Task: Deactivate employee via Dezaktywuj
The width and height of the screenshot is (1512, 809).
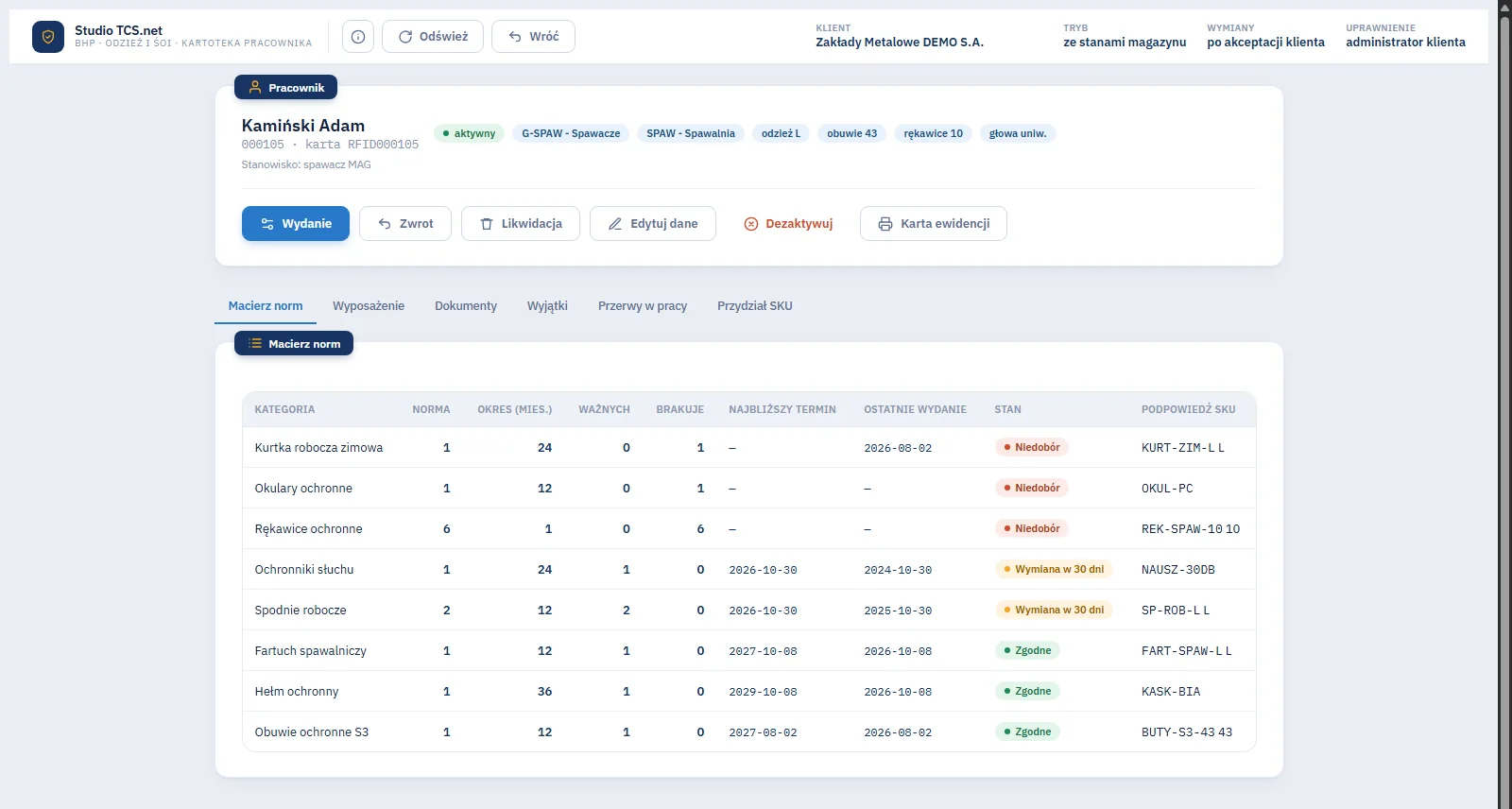Action: click(x=788, y=224)
